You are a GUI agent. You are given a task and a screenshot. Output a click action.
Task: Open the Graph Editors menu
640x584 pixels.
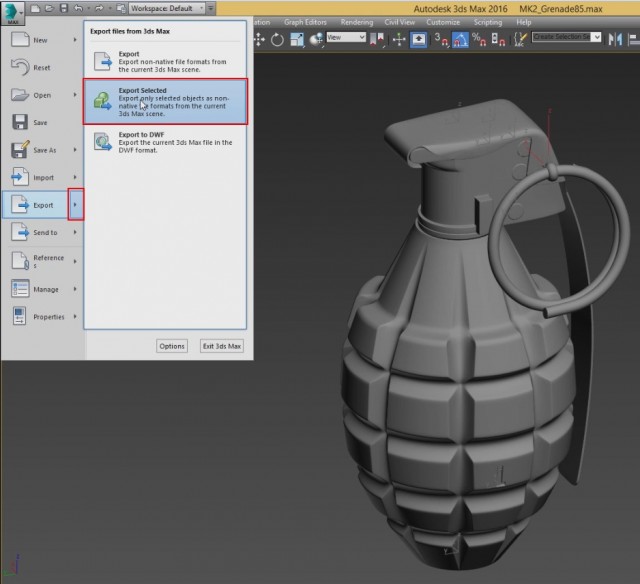307,22
